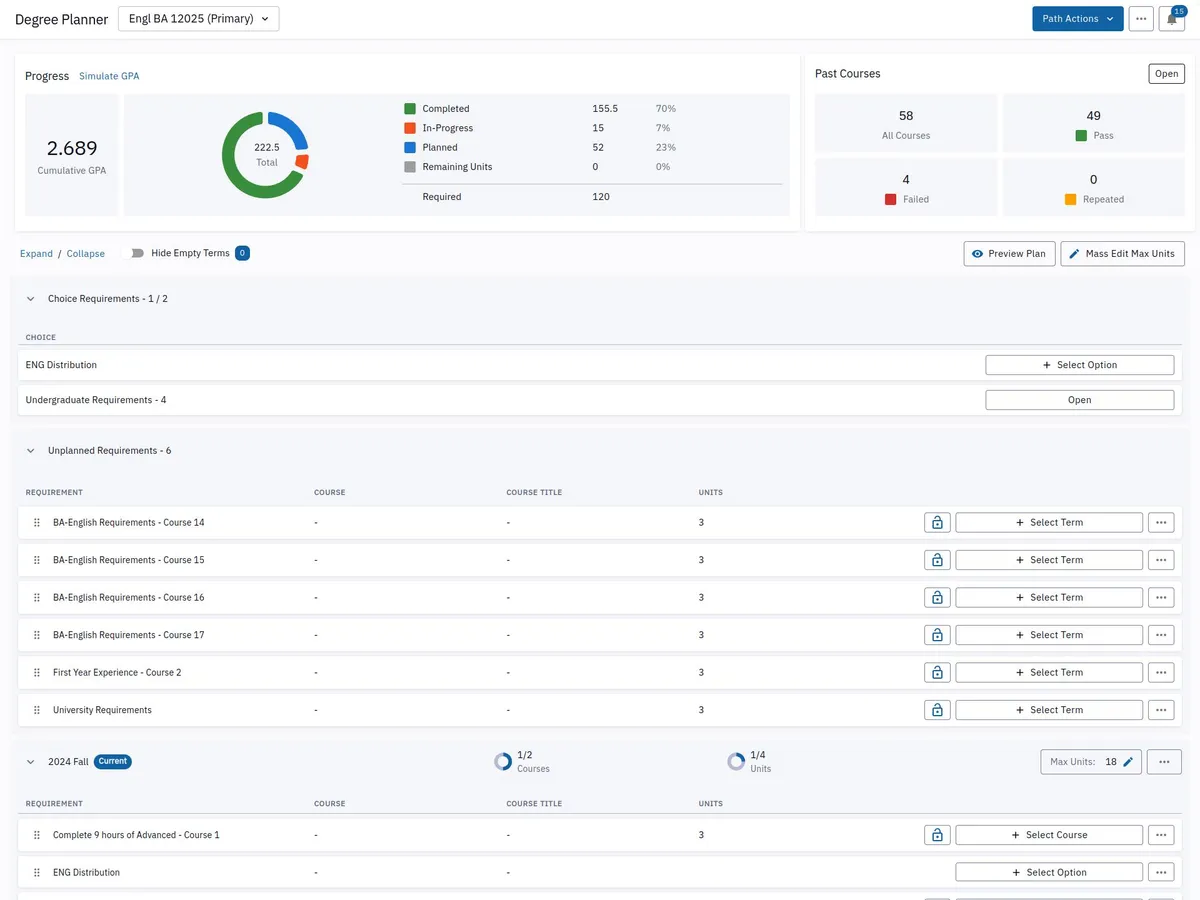Image resolution: width=1200 pixels, height=900 pixels.
Task: Edit Max Units pencil icon for 2024 Fall
Action: [x=1128, y=762]
